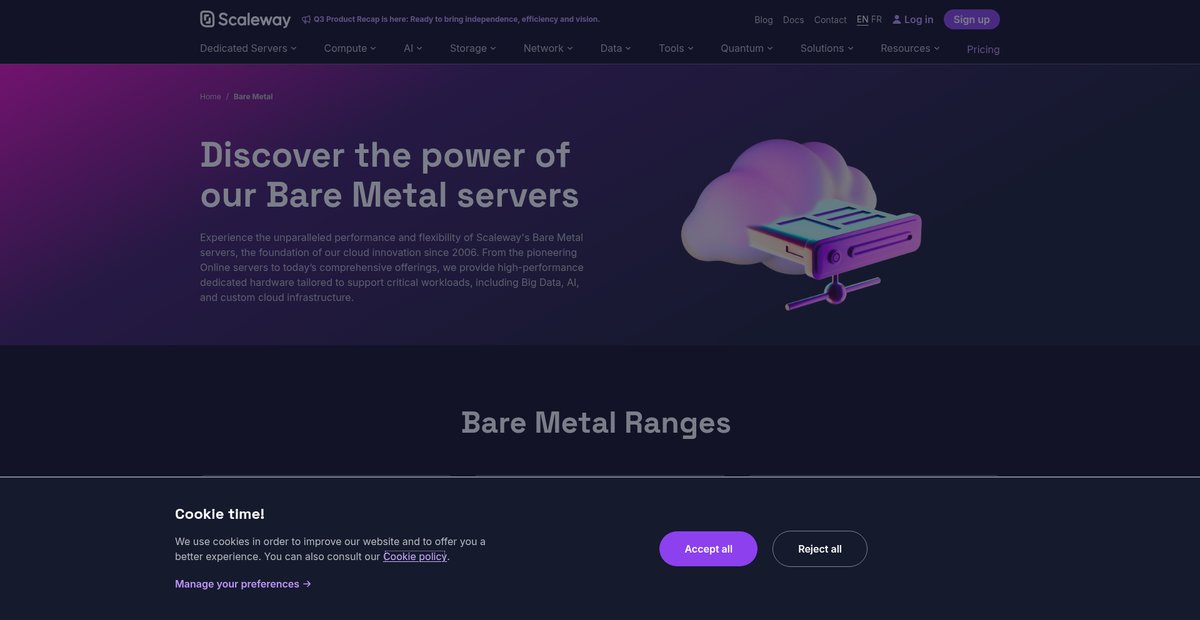Open the Cookie policy link
Screen dimensions: 1200x620
pos(415,557)
